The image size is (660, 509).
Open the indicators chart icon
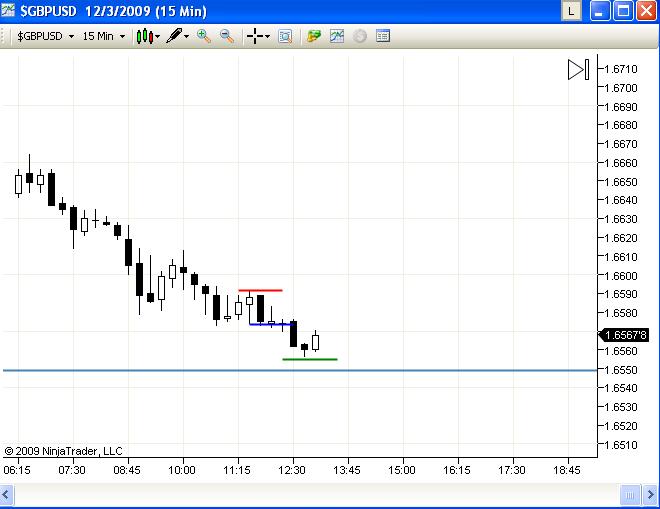[337, 36]
